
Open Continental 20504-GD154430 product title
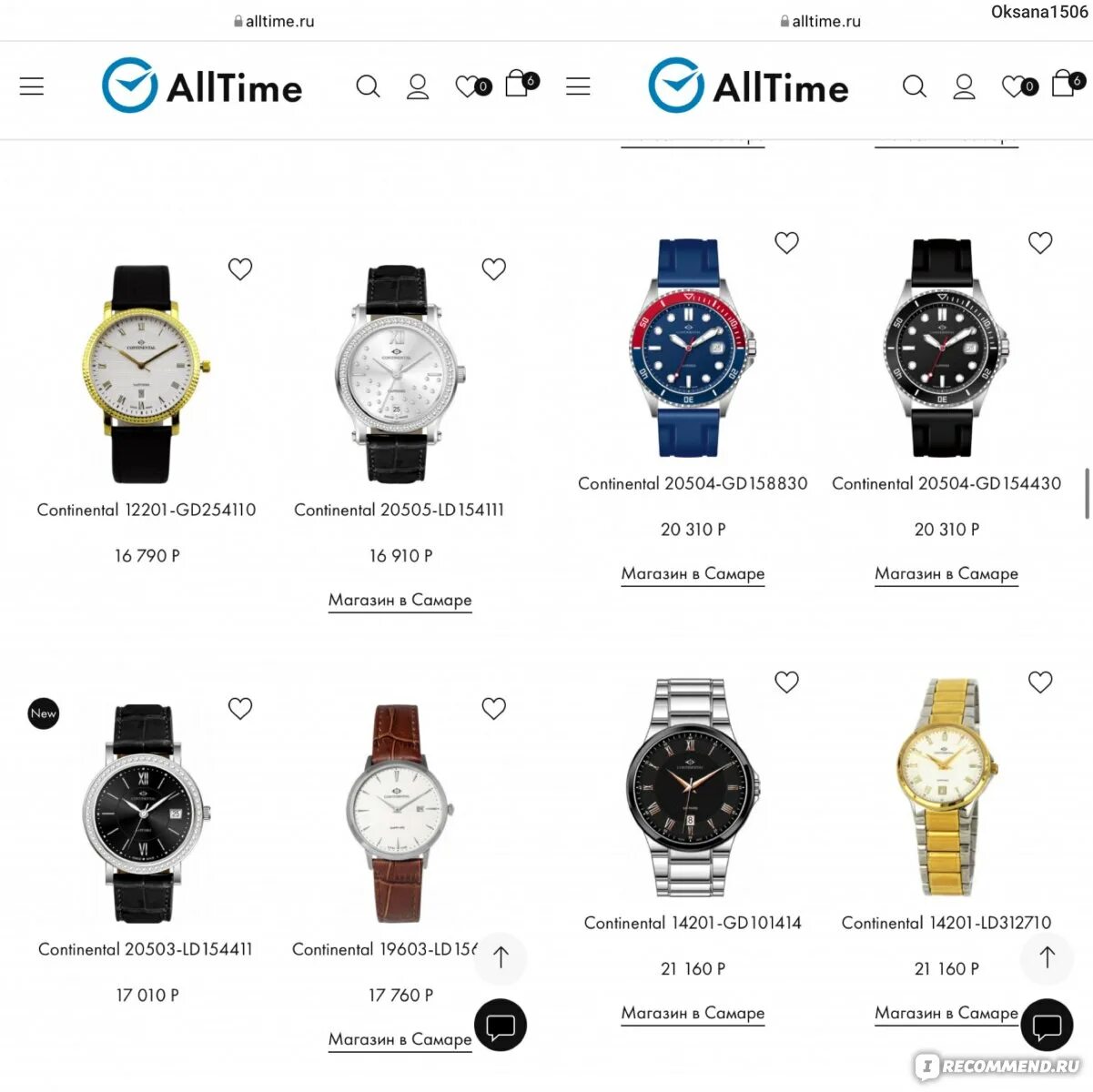tap(946, 484)
